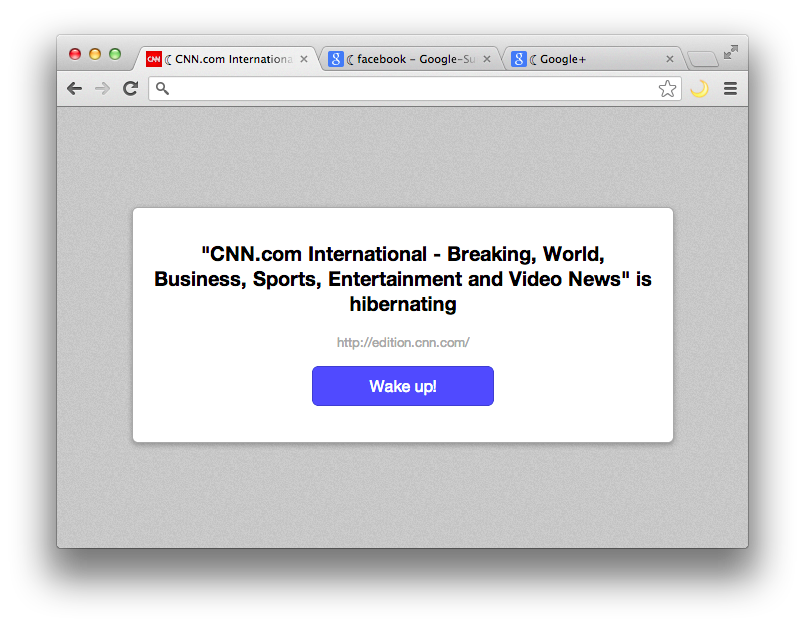Close the CNN.com International tab
Viewport: 805px width, 627px height.
click(304, 59)
